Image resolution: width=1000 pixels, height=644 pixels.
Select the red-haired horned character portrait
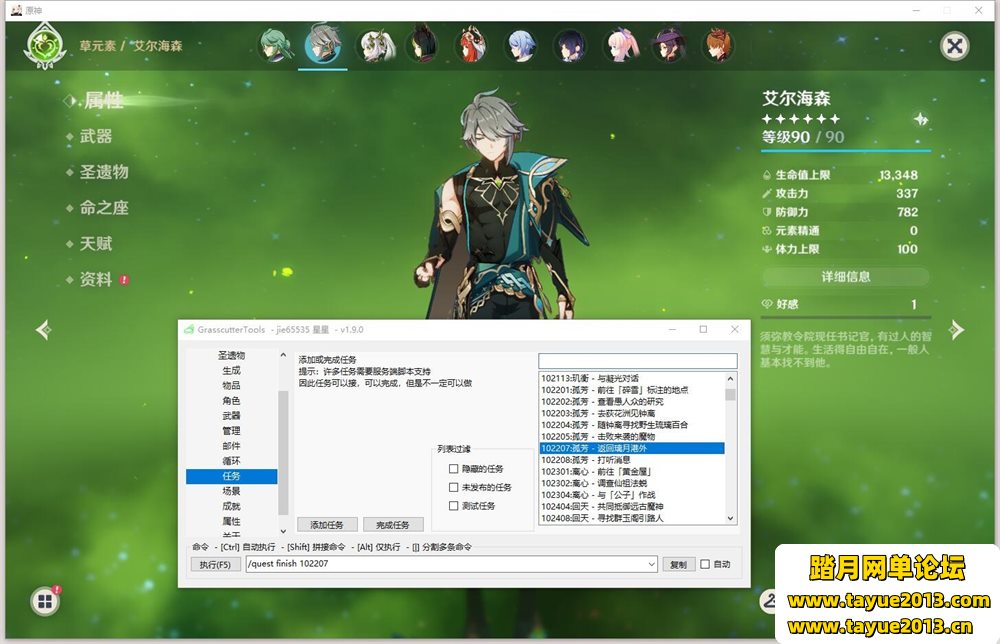[x=470, y=45]
